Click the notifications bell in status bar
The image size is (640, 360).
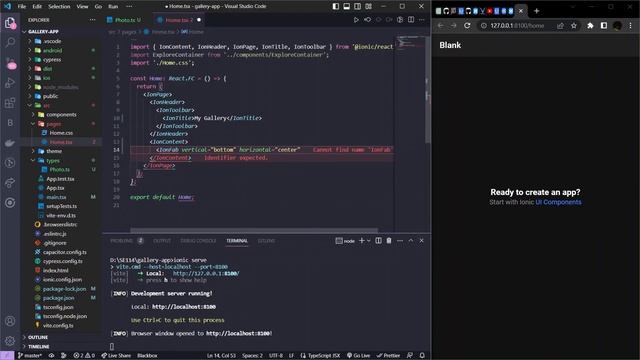[422, 356]
